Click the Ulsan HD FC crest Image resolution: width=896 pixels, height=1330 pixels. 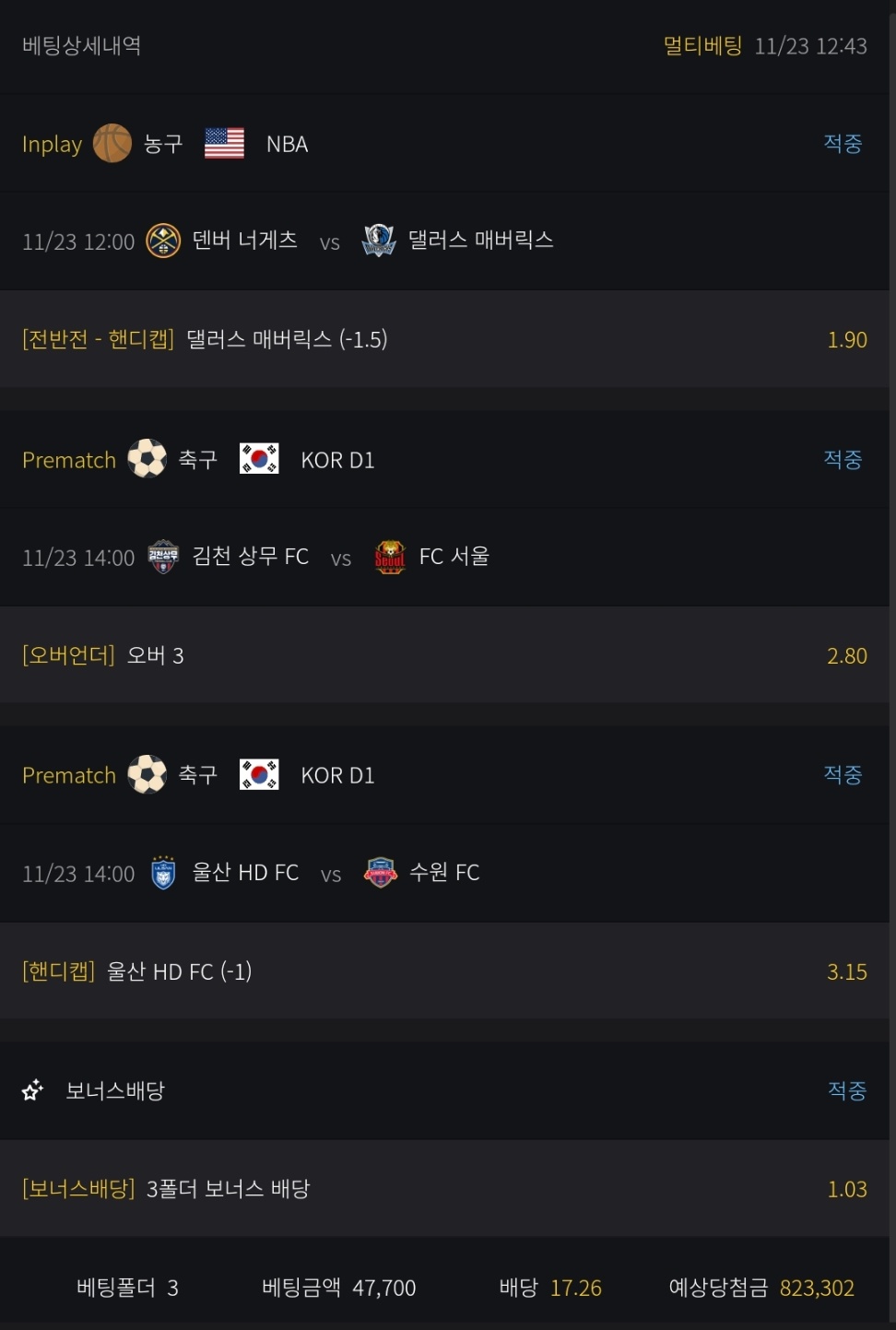[x=163, y=873]
